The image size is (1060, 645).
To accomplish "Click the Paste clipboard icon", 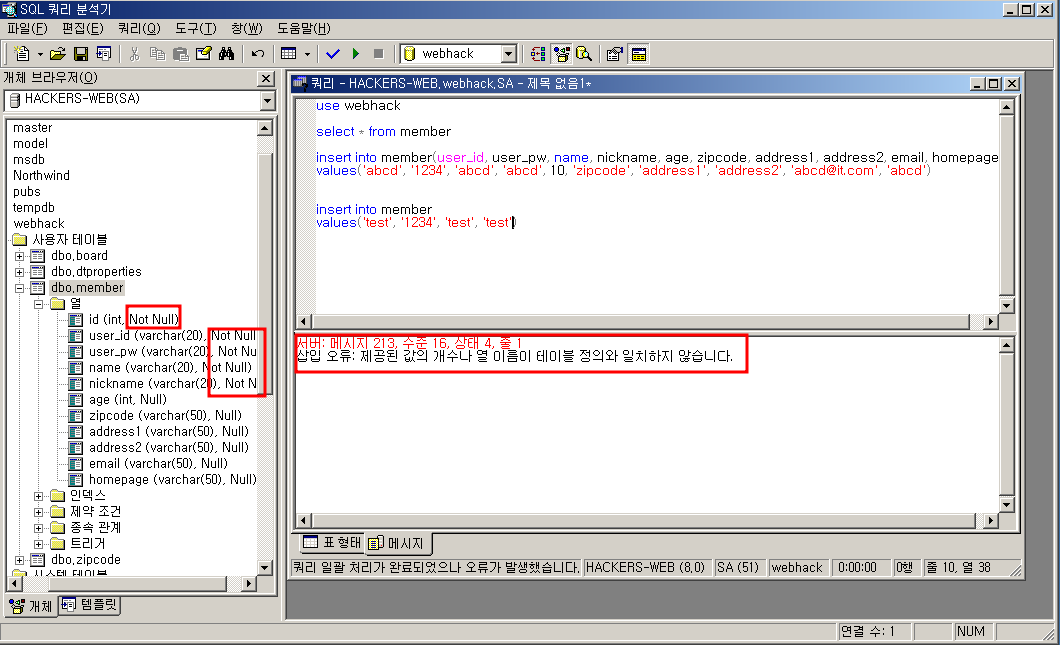I will click(180, 54).
